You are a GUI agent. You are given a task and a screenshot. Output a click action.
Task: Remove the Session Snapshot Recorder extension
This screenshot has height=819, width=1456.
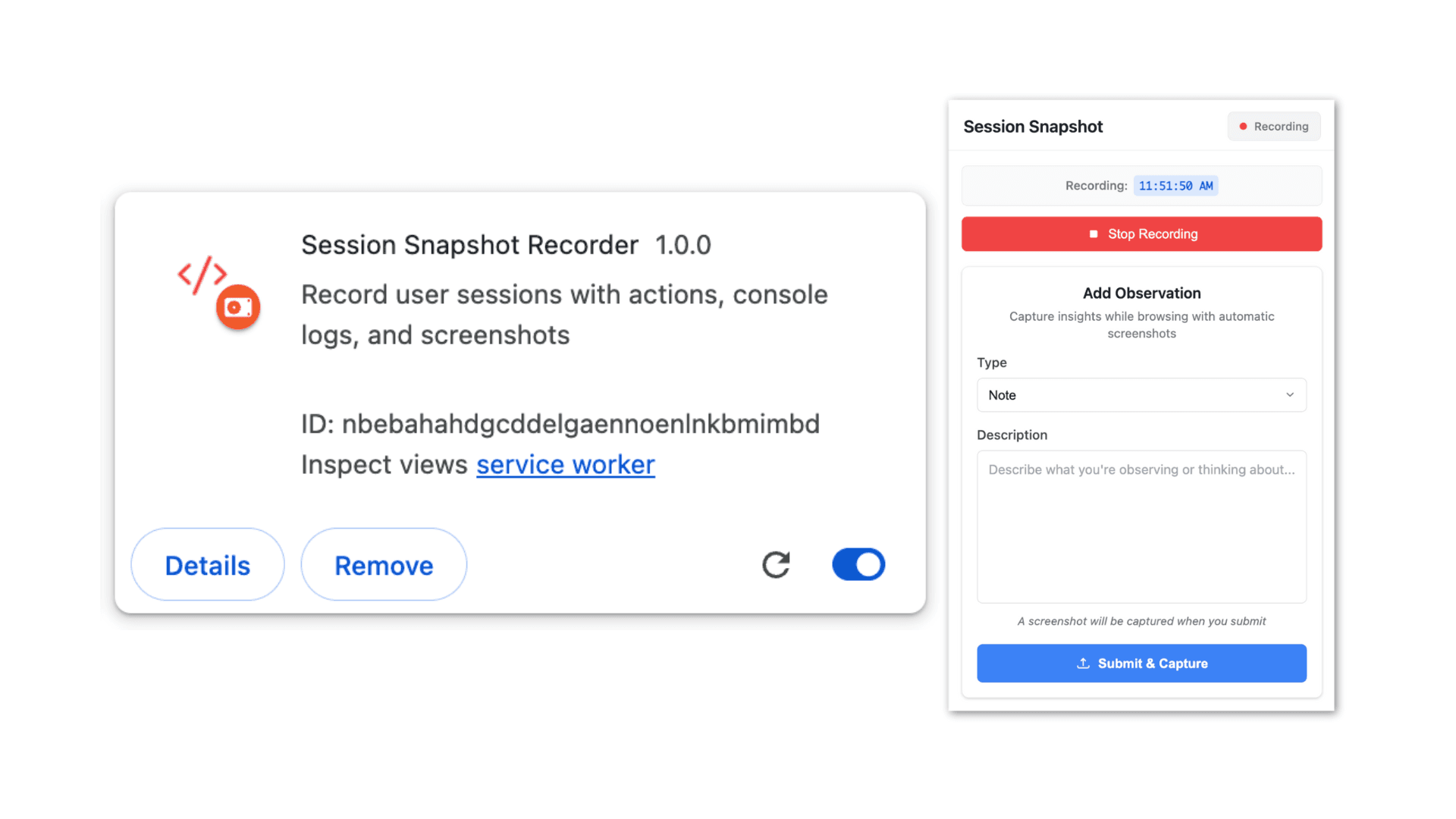pyautogui.click(x=384, y=565)
